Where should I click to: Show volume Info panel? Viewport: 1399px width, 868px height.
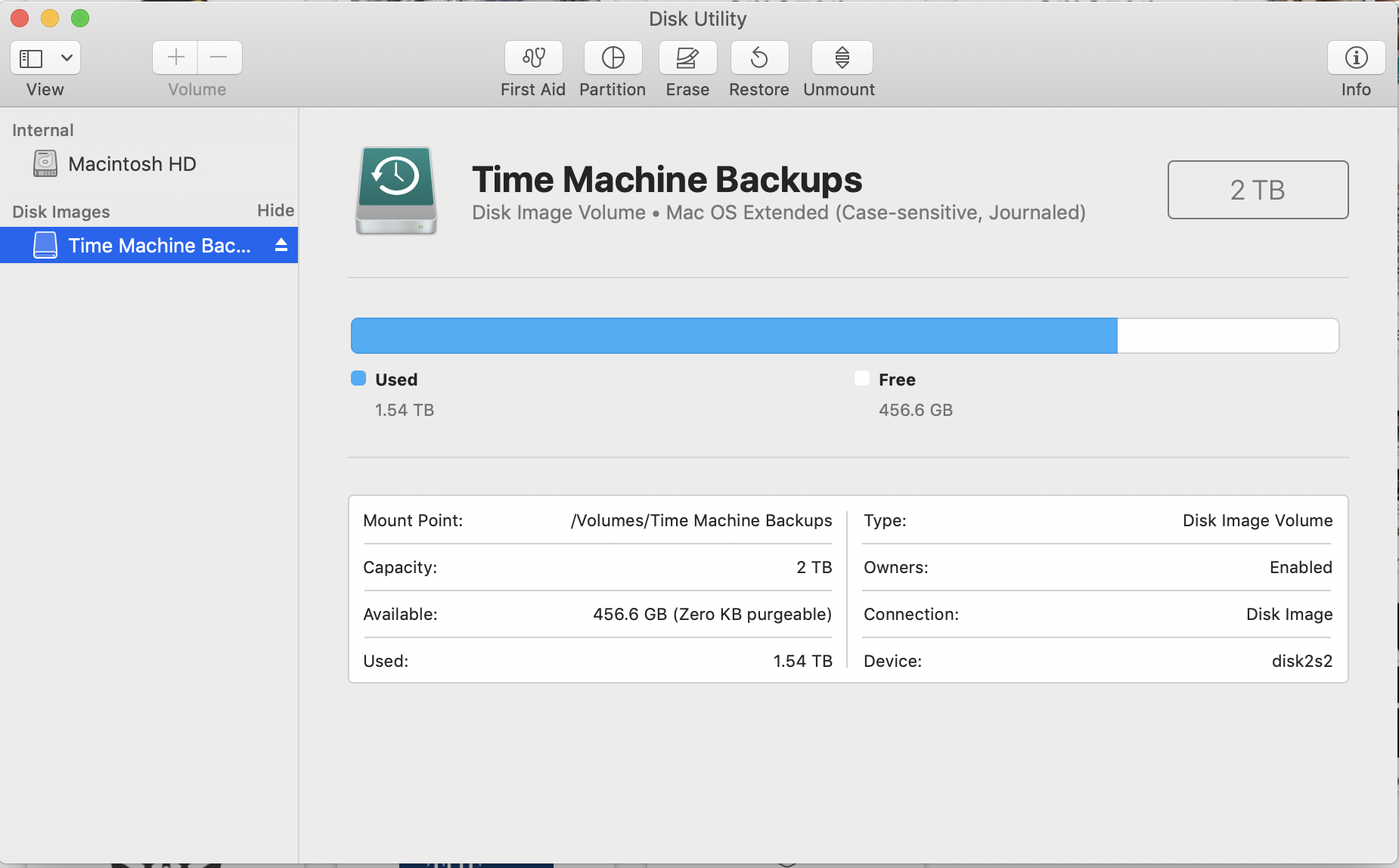[x=1356, y=57]
